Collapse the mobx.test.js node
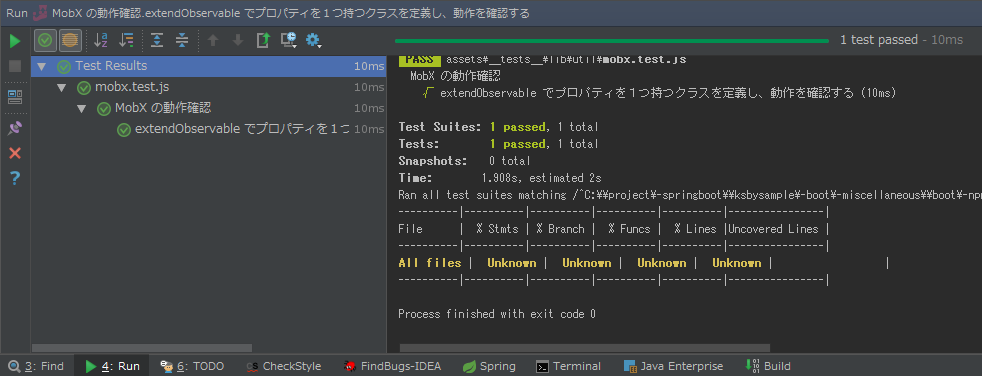The width and height of the screenshot is (982, 376). point(61,88)
